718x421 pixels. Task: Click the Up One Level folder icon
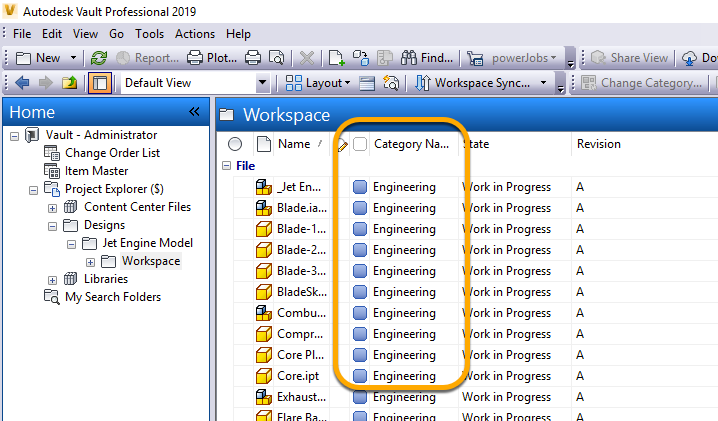coord(70,83)
